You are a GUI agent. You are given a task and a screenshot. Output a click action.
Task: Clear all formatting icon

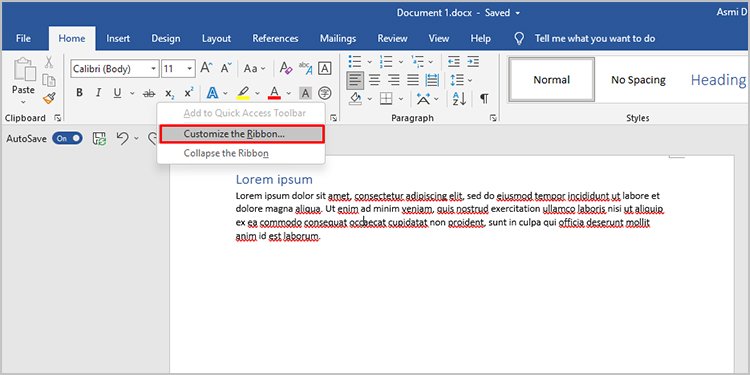pos(286,68)
